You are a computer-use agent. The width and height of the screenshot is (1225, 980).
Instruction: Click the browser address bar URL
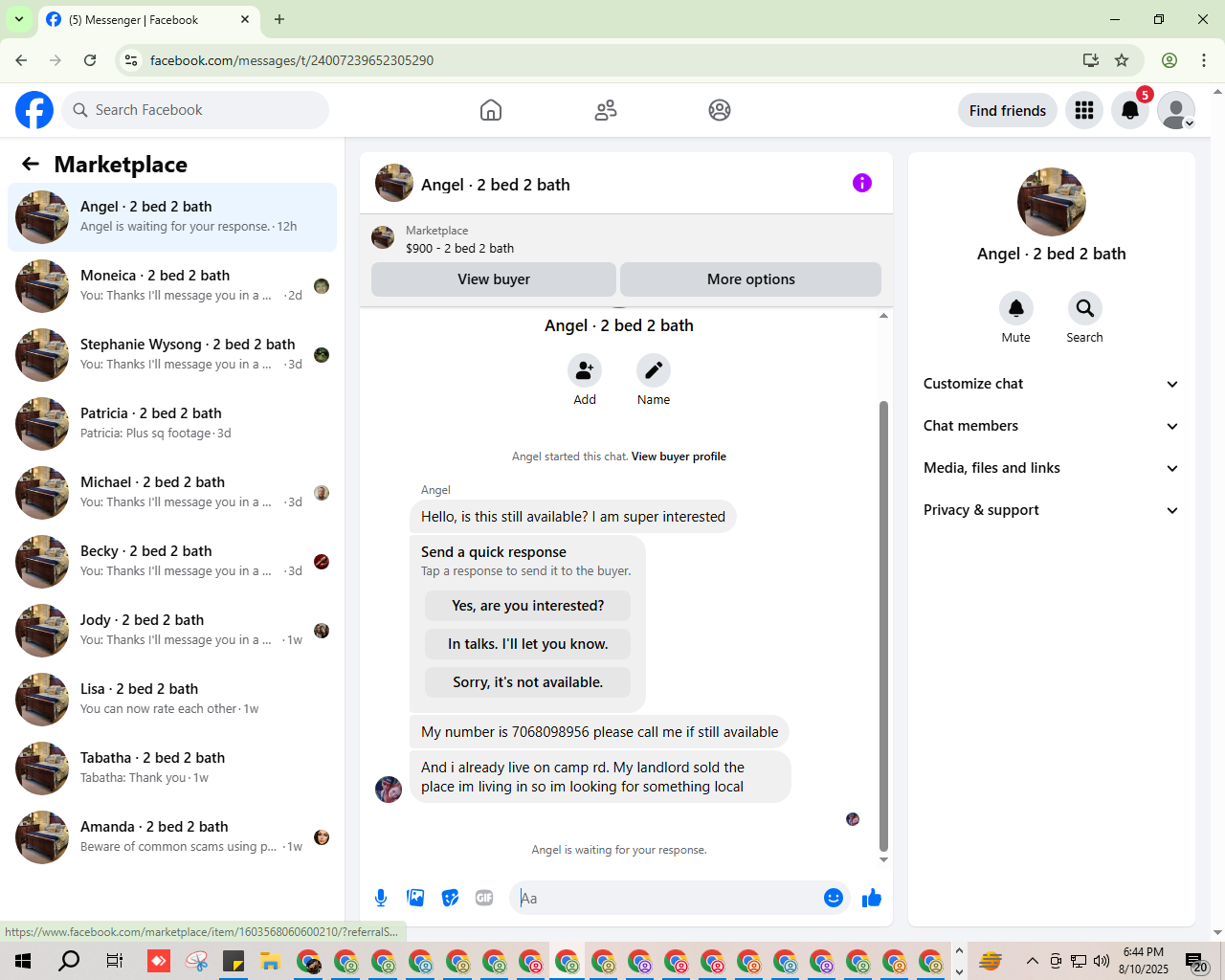(x=292, y=60)
